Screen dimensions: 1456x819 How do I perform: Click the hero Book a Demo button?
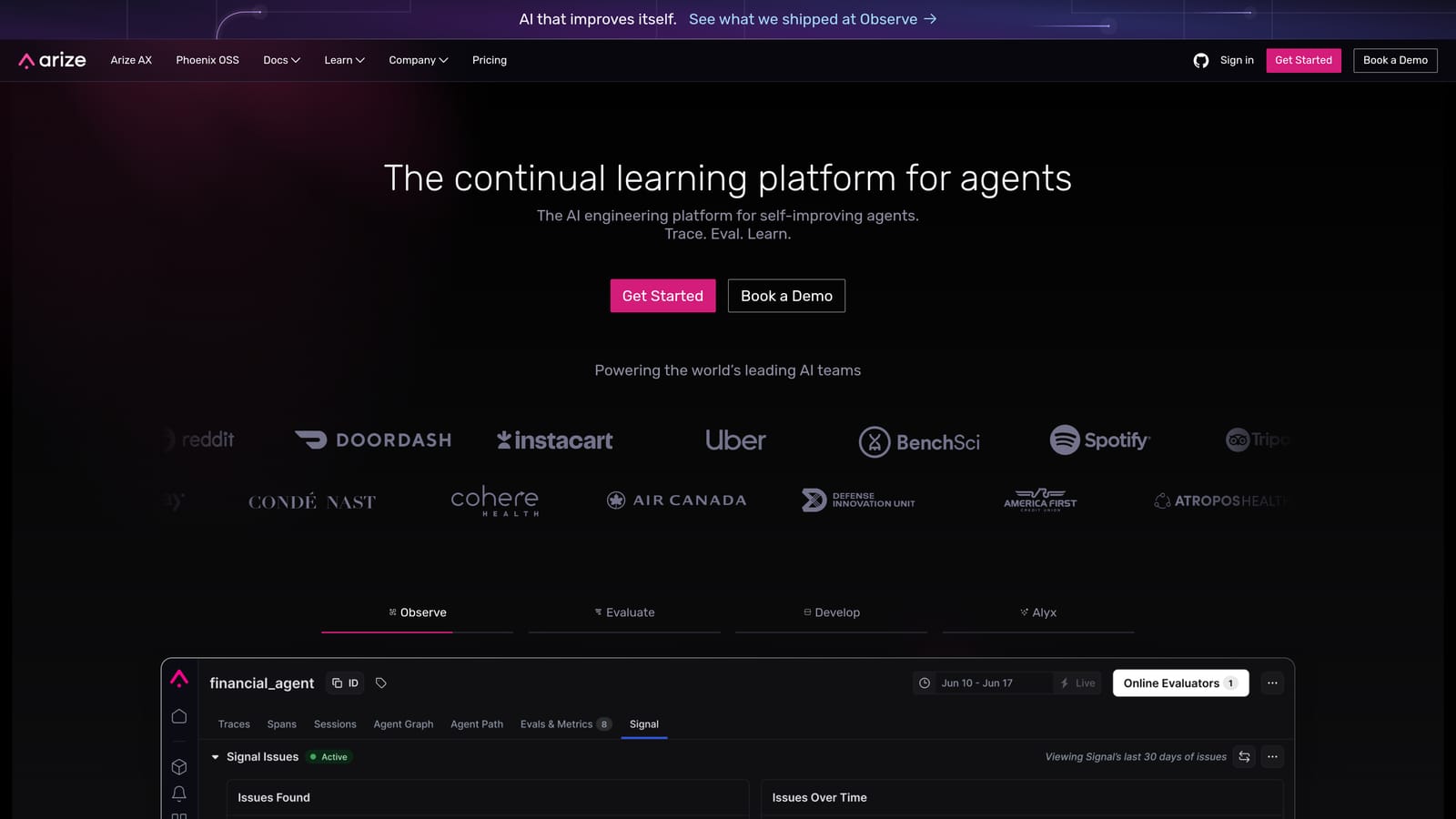pyautogui.click(x=786, y=296)
